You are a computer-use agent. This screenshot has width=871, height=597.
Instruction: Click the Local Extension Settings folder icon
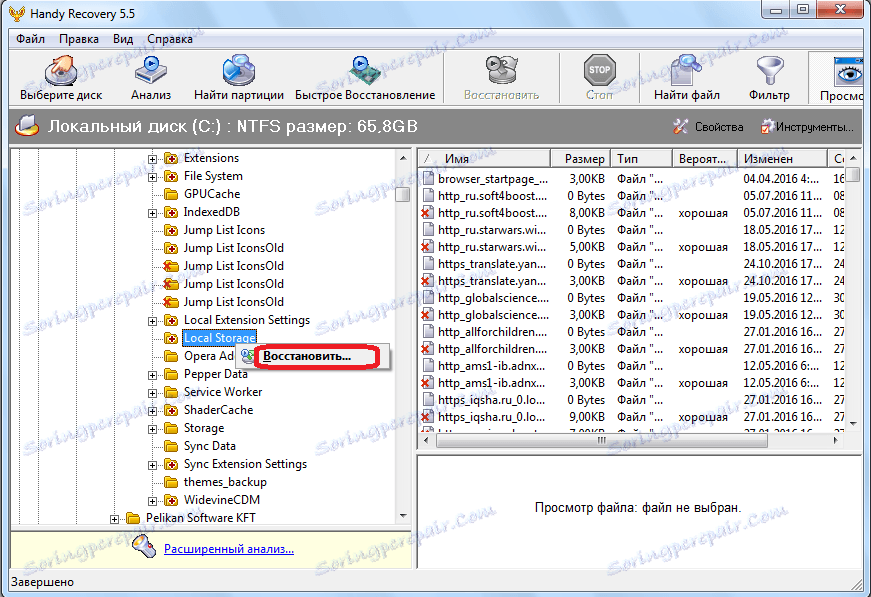[x=171, y=320]
